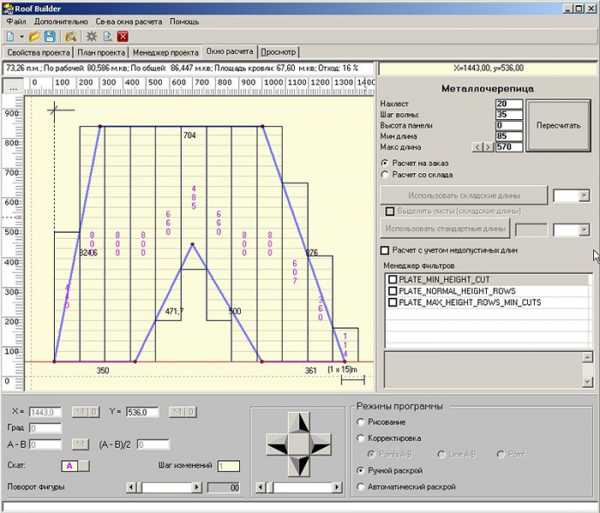Open the 'Дополнительно' menu
This screenshot has width=600, height=513.
[x=60, y=20]
